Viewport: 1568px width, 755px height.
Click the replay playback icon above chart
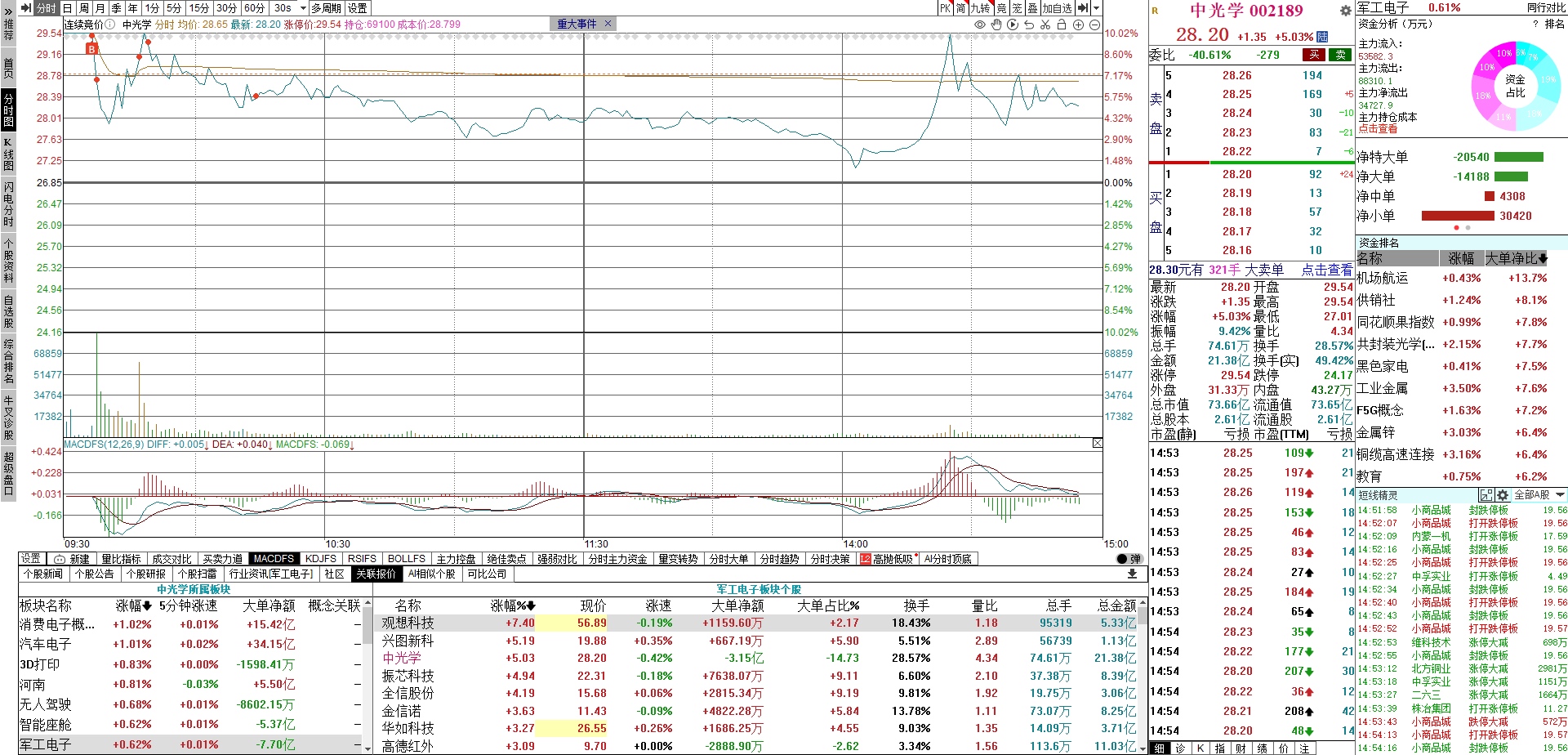pyautogui.click(x=1013, y=25)
